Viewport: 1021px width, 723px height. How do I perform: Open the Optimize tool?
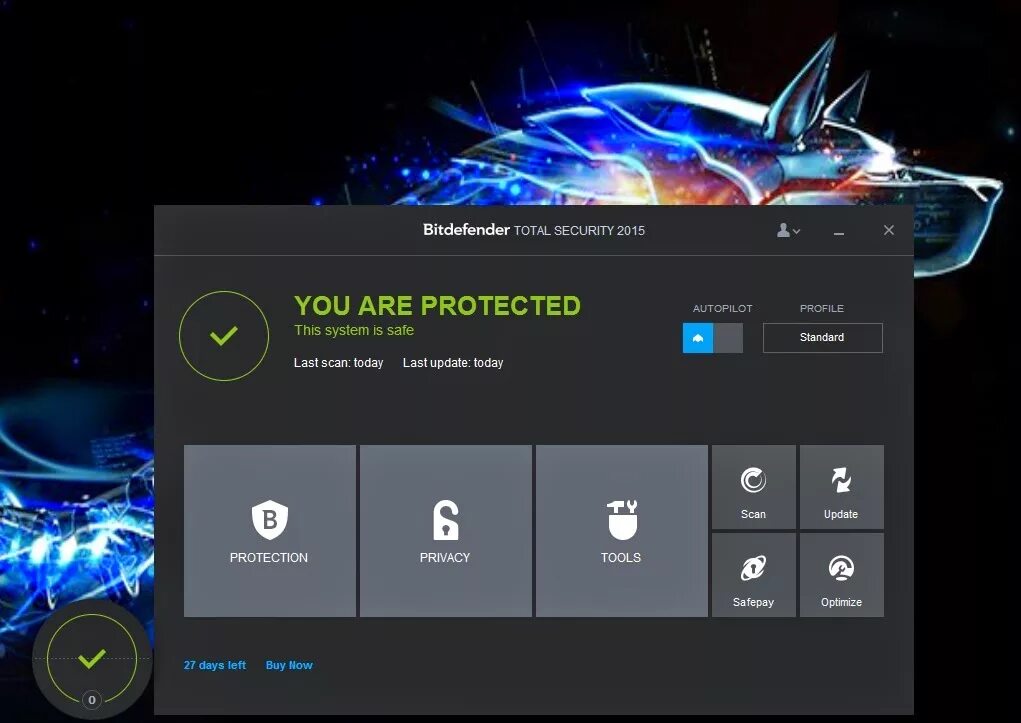click(841, 574)
